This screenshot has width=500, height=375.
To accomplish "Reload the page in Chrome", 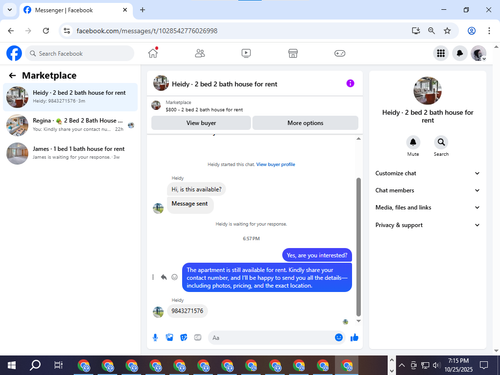I will point(46,31).
